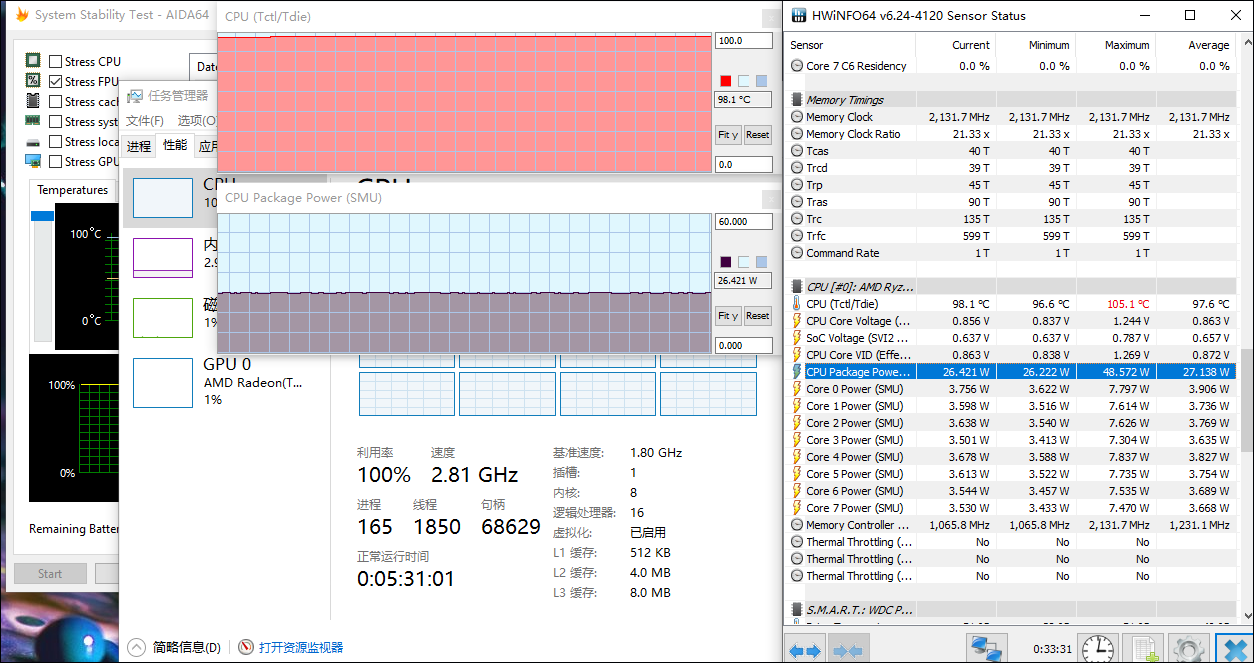Click Reset on the CPU Package Power graph

[x=758, y=316]
